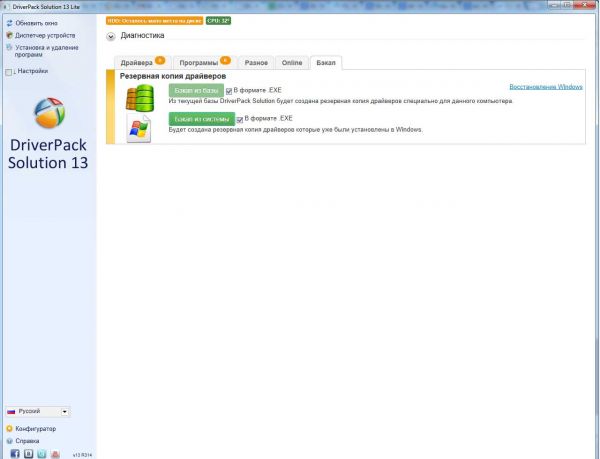
Task: Close the DriverPack Solution window
Action: pos(586,5)
